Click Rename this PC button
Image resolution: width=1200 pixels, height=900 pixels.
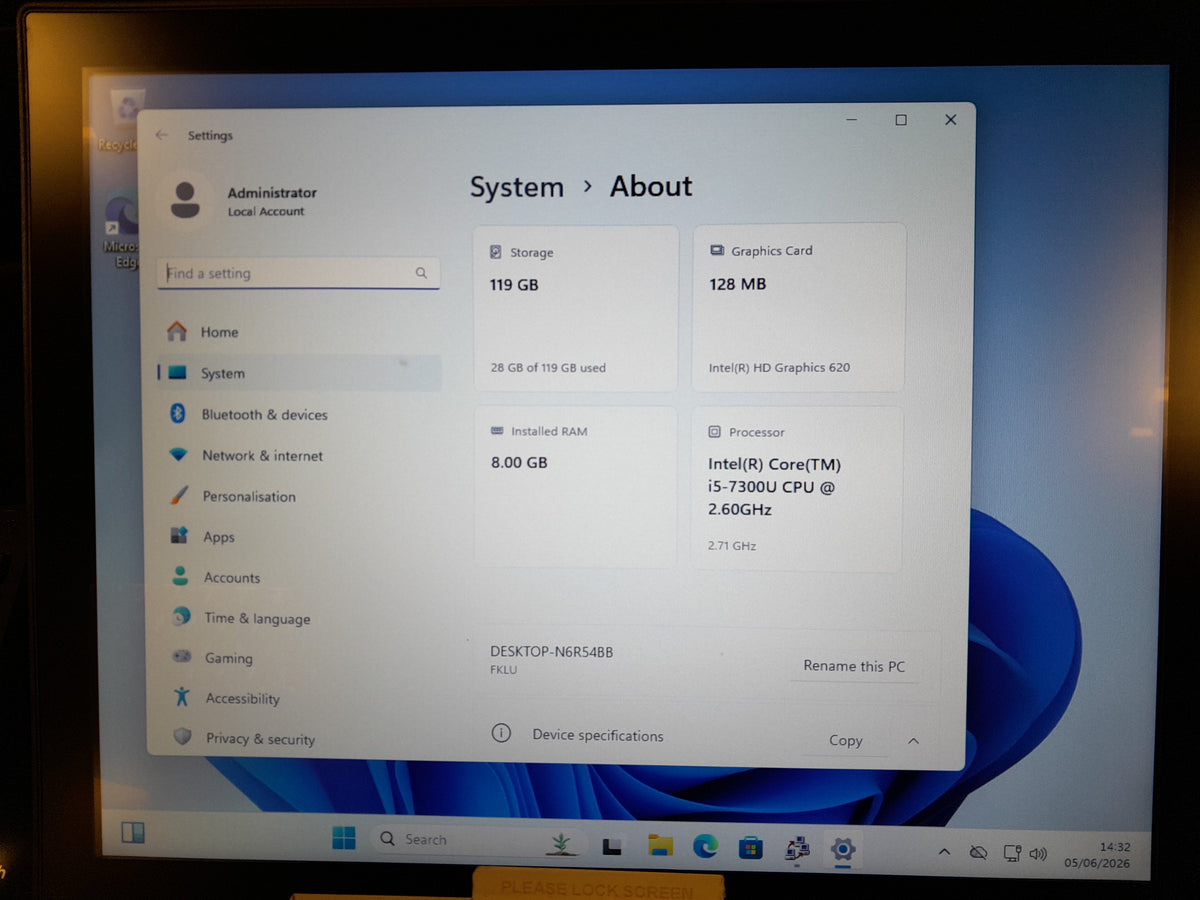[854, 666]
